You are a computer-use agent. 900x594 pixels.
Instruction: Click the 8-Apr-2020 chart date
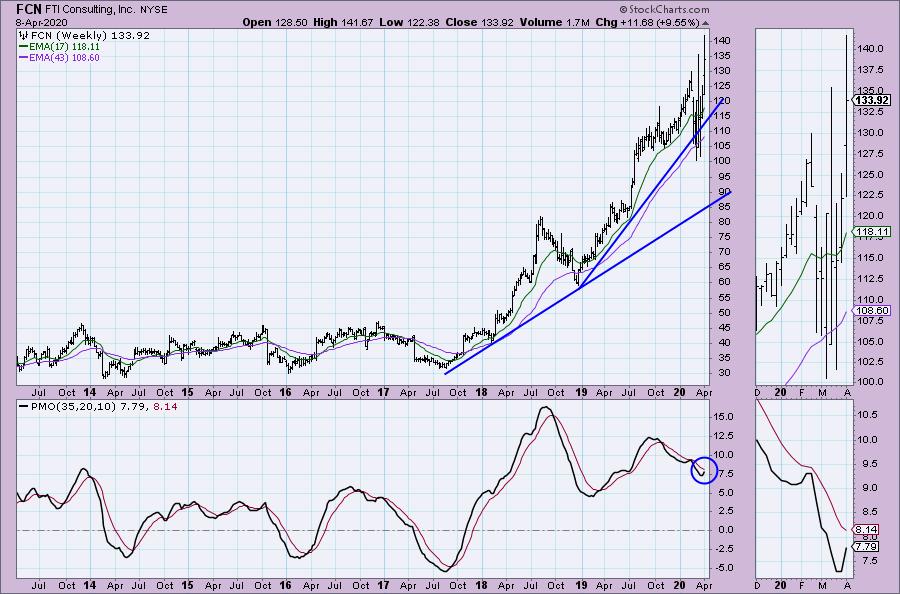pos(41,23)
